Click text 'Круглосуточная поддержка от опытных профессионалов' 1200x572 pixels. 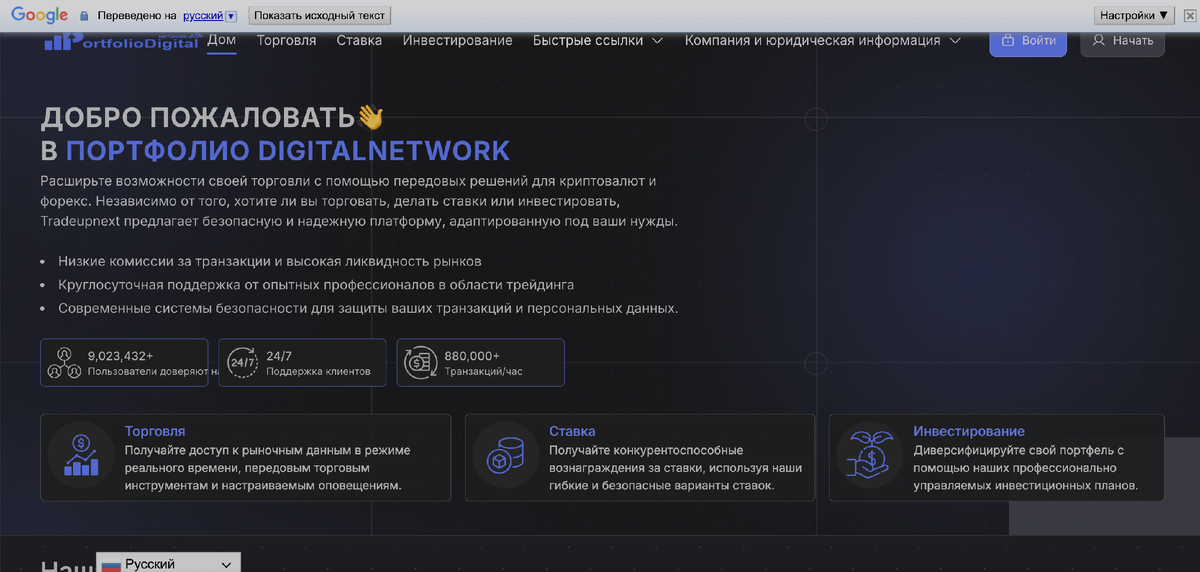(x=241, y=285)
